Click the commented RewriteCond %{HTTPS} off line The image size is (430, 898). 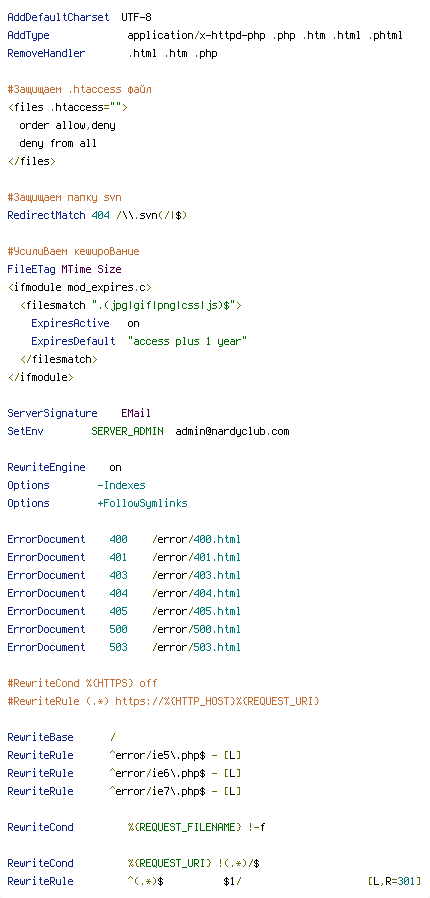point(82,683)
